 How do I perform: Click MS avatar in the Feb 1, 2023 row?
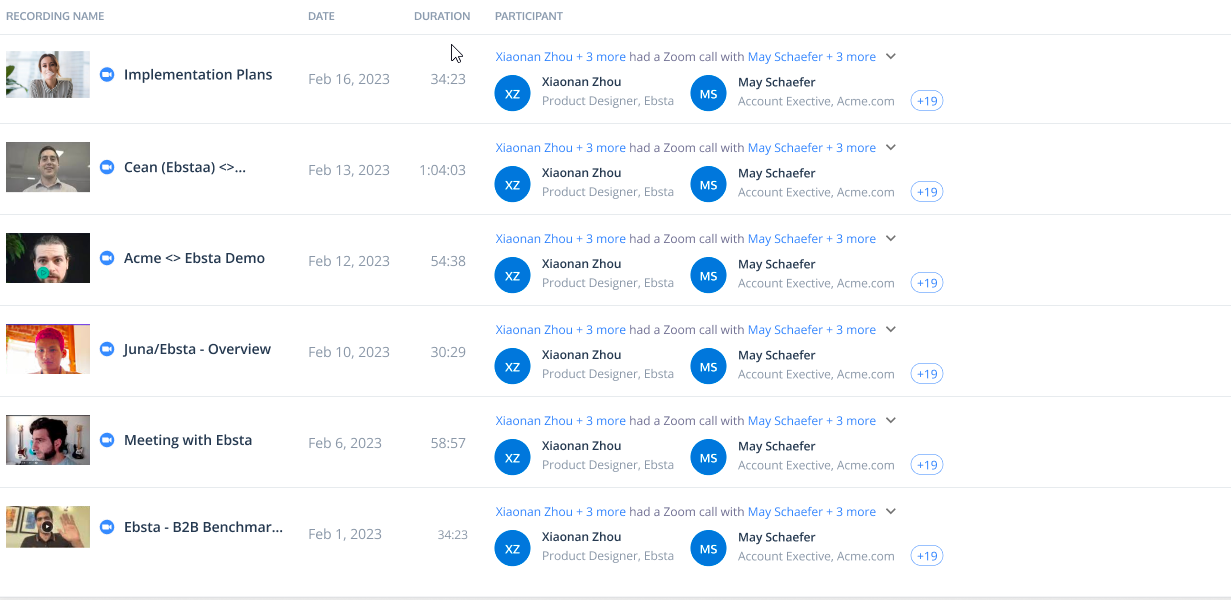coord(708,548)
